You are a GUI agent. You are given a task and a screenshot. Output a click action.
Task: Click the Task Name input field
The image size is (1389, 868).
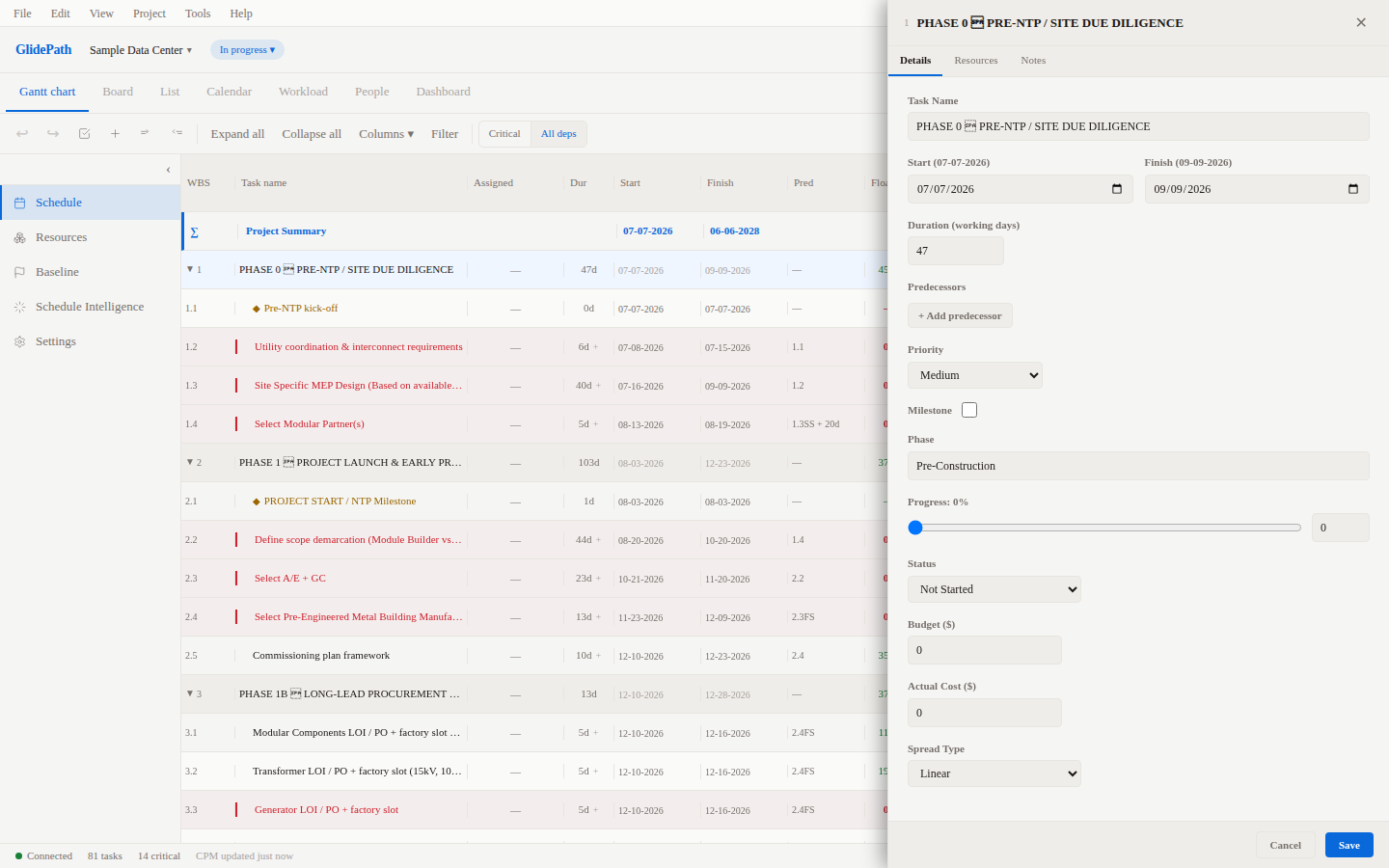(x=1138, y=126)
